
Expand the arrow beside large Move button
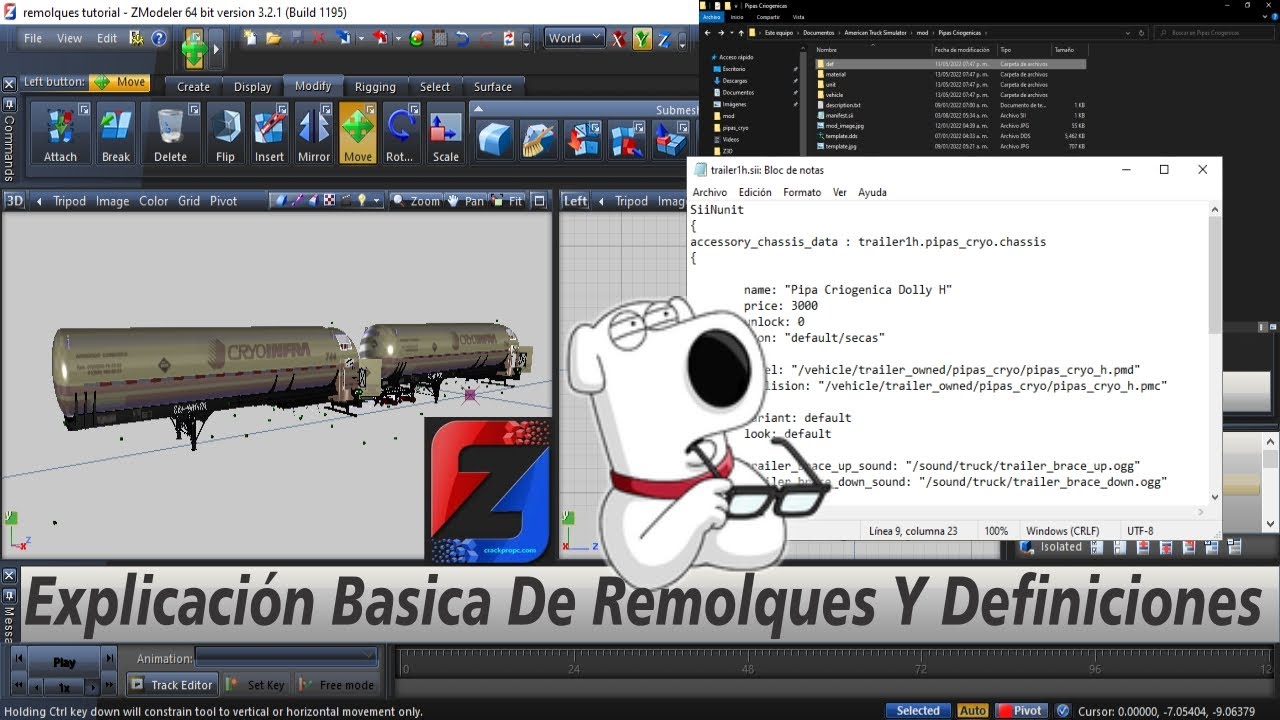pos(216,49)
